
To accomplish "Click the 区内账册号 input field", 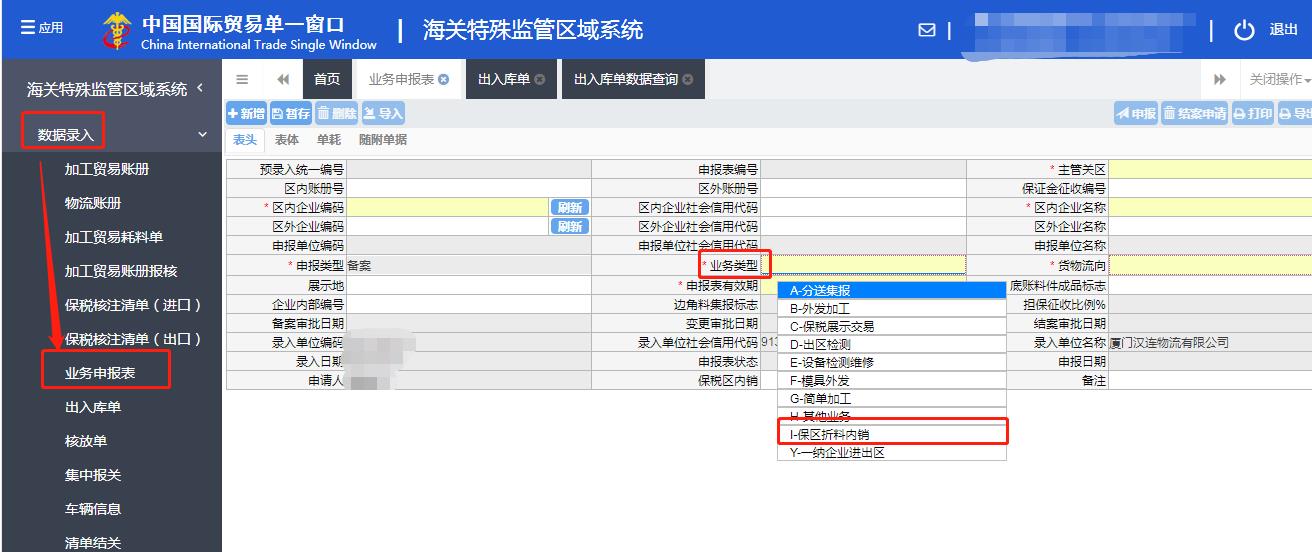I will (x=468, y=188).
